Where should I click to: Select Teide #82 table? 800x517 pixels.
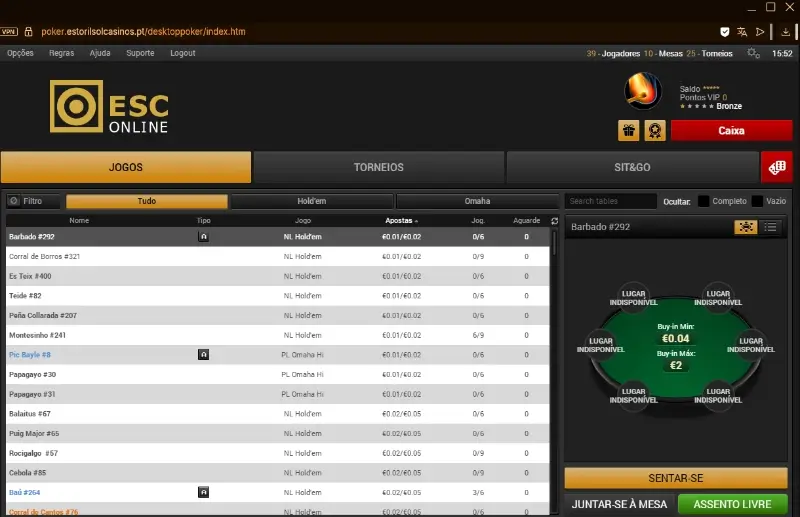(x=278, y=296)
